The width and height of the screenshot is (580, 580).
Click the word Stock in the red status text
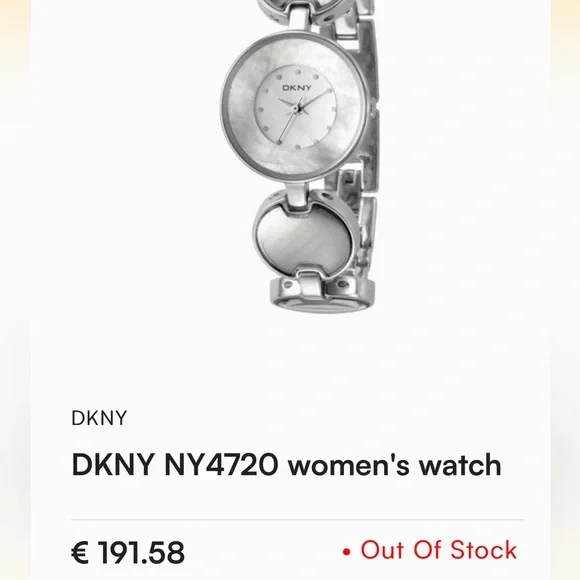tap(483, 550)
